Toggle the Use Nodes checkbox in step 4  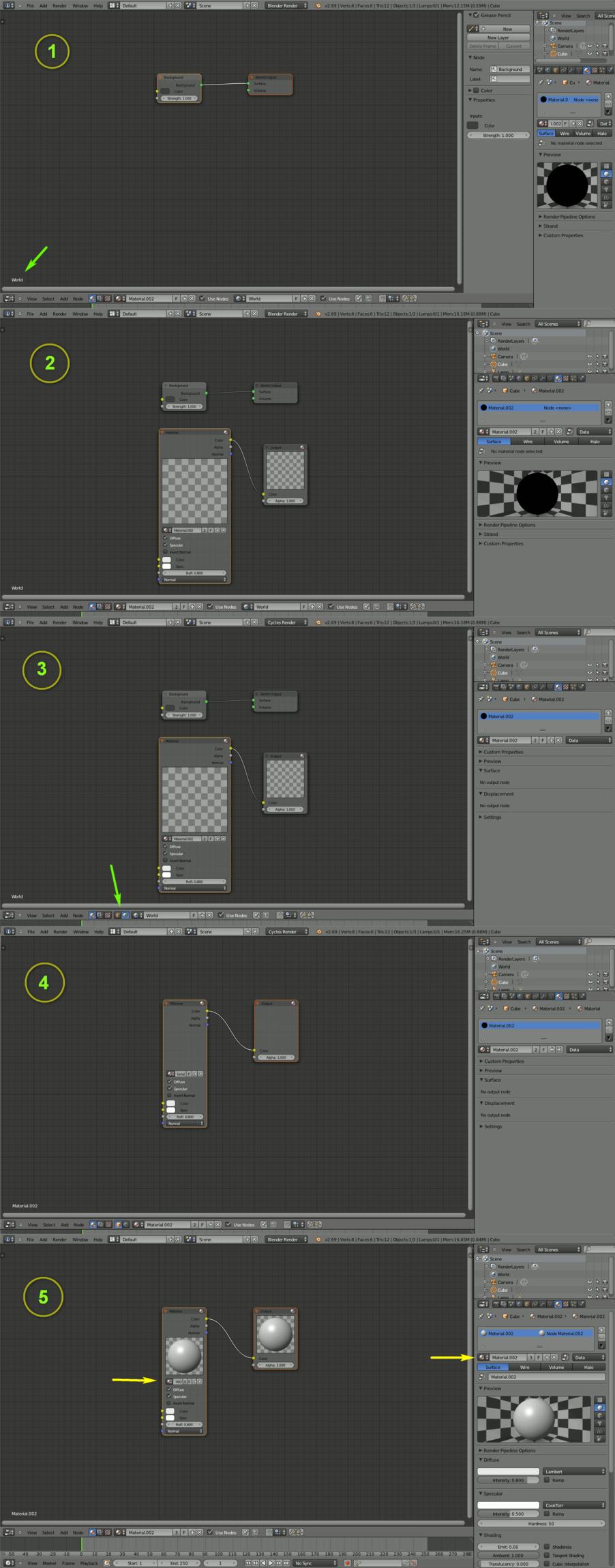pyautogui.click(x=228, y=1224)
